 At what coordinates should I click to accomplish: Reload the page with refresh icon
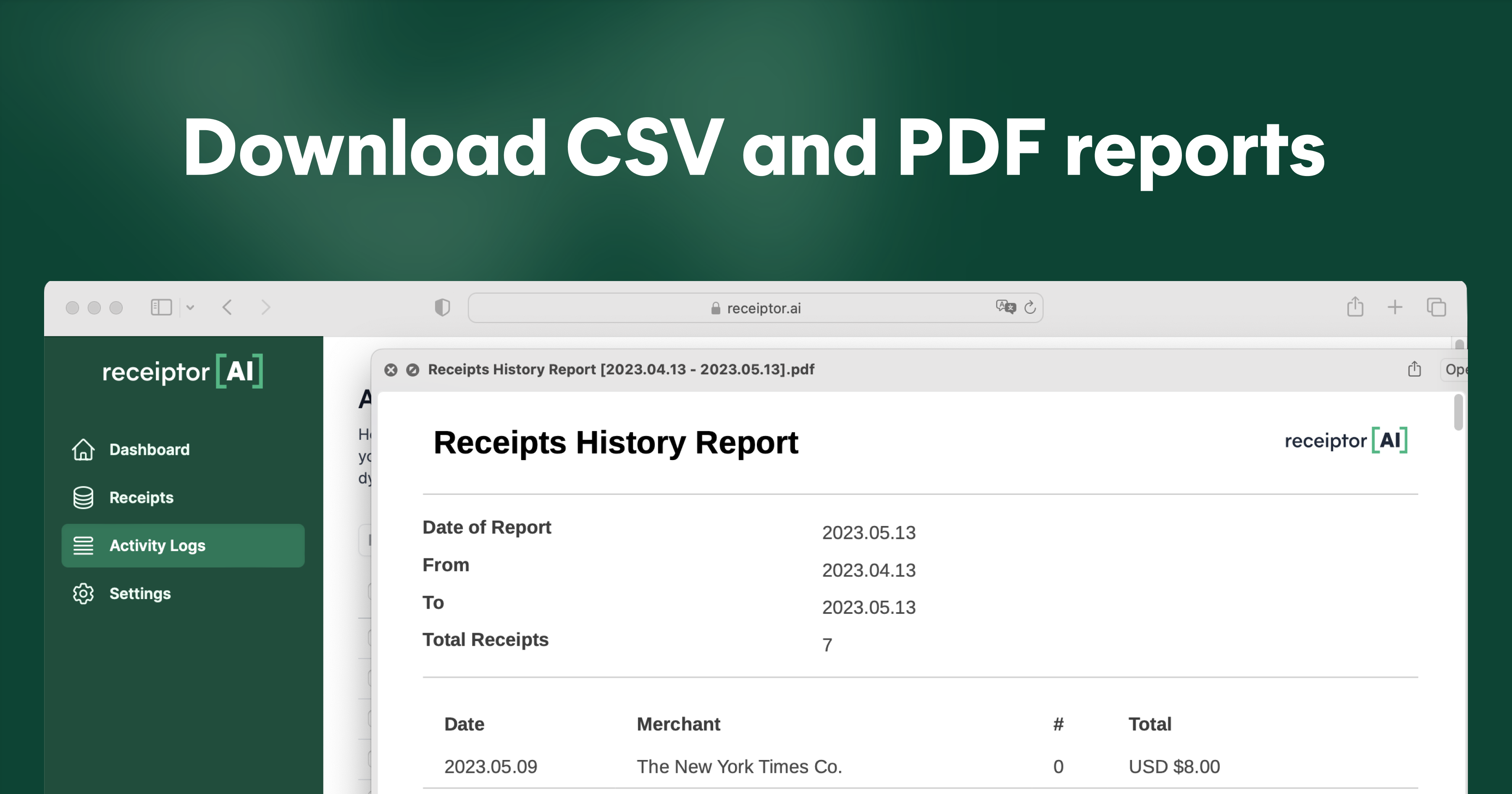coord(1030,307)
